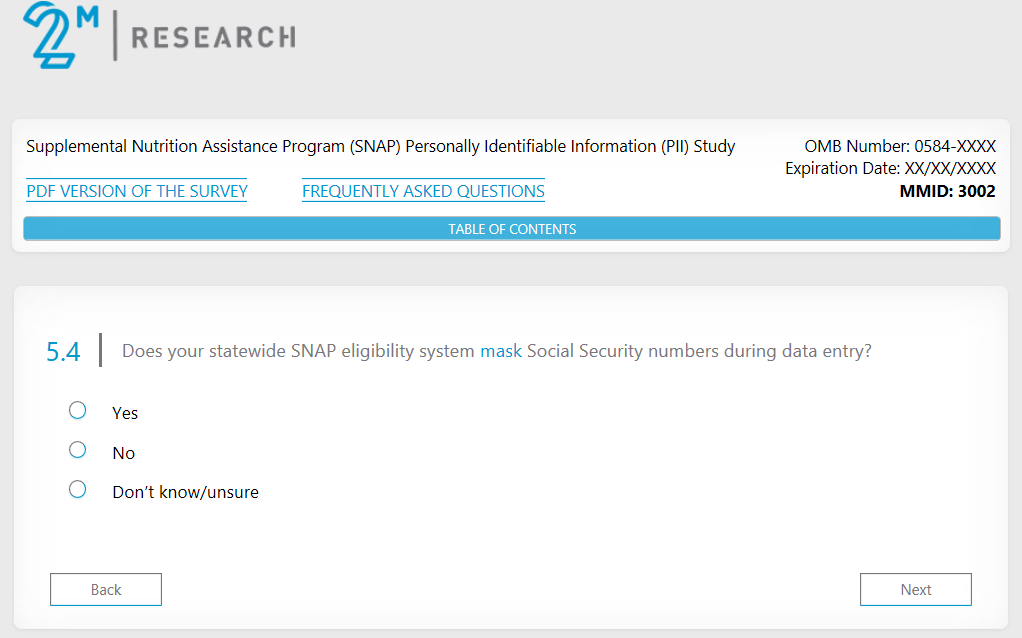Viewport: 1022px width, 638px height.
Task: Click the SNAP PII Study title text
Action: pyautogui.click(x=380, y=147)
